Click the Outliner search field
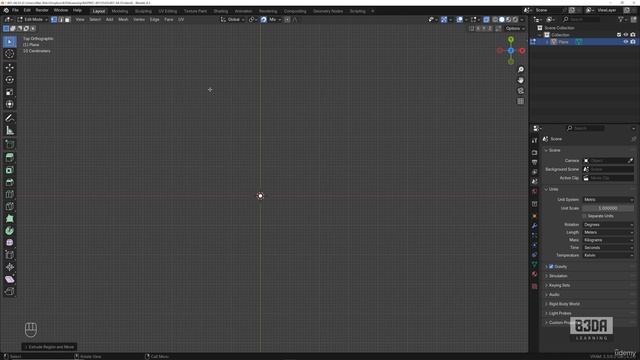 (x=581, y=20)
